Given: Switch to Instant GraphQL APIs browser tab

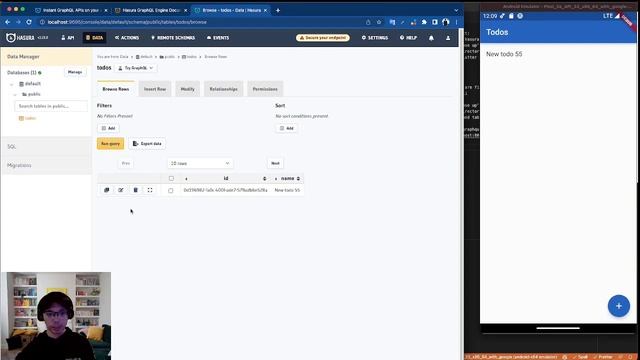Looking at the screenshot, I should click(71, 10).
